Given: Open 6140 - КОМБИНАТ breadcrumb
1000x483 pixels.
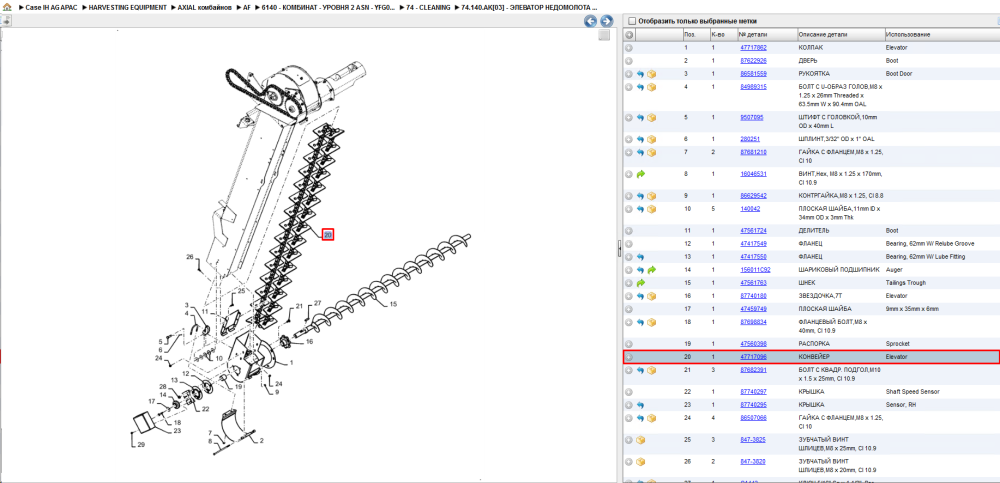Looking at the screenshot, I should [x=328, y=7].
